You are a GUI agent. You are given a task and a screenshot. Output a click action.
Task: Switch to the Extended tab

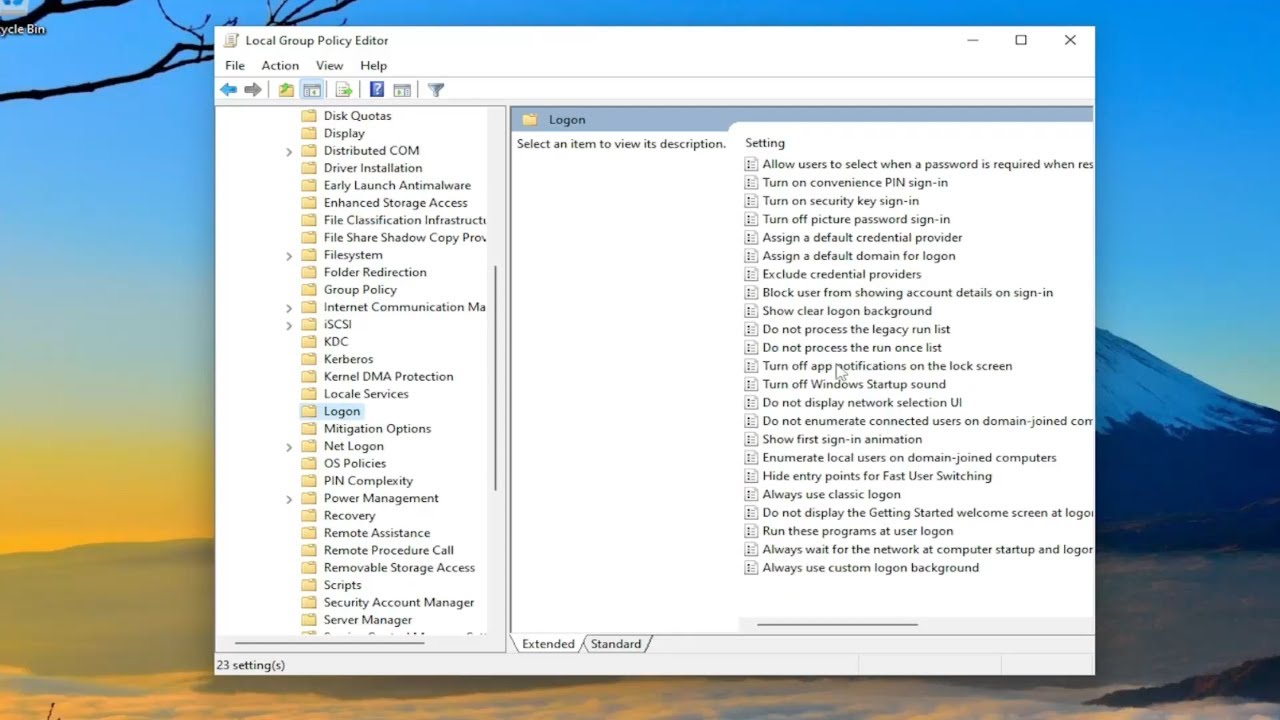coord(548,644)
